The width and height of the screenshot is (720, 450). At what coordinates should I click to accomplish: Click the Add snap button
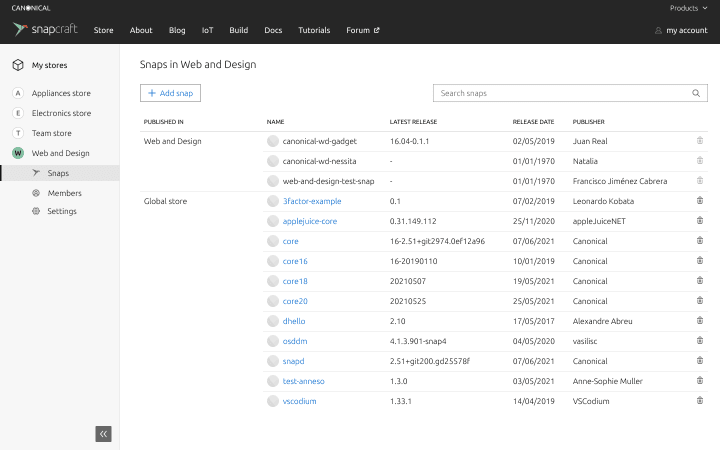[170, 93]
